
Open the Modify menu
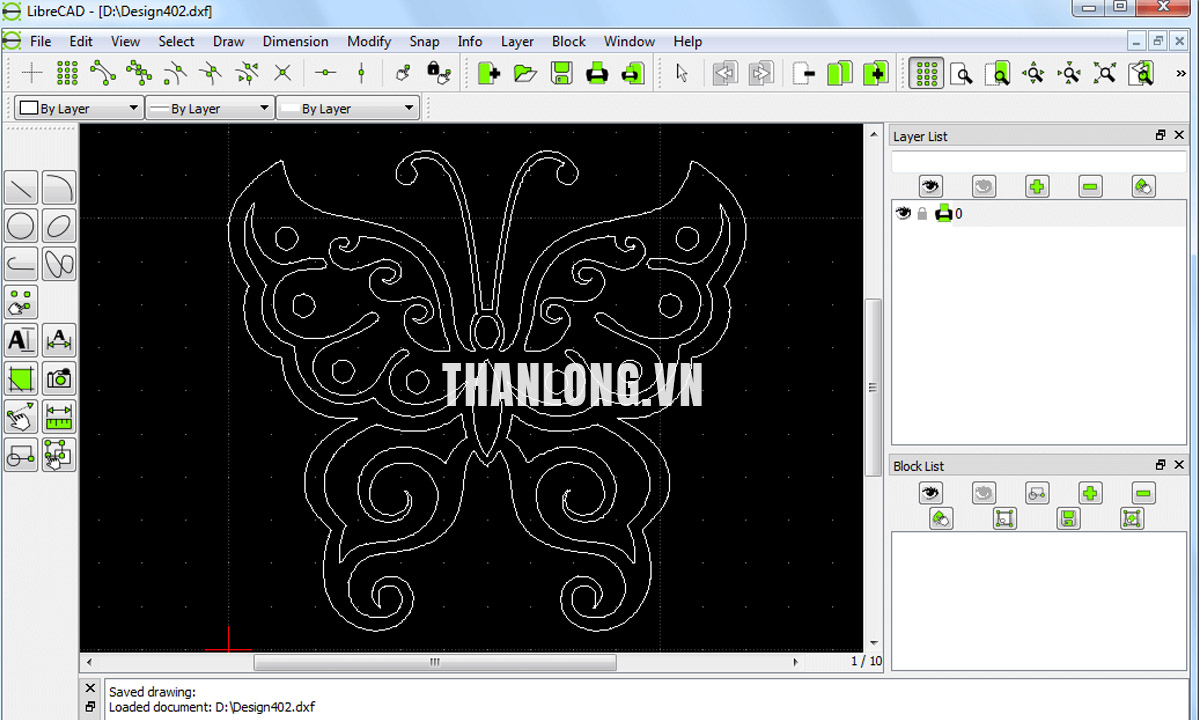tap(369, 41)
